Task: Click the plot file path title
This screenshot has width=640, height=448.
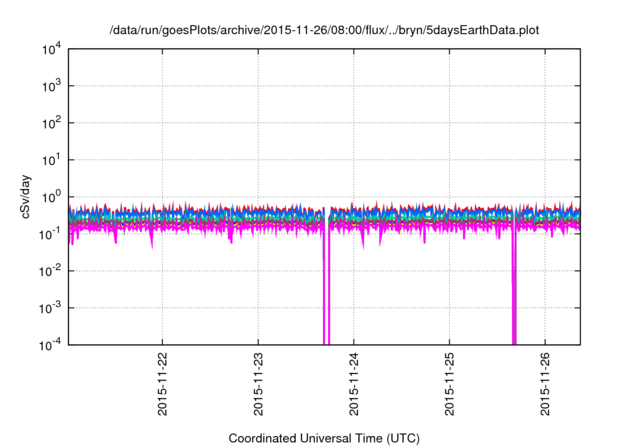Action: coord(324,30)
